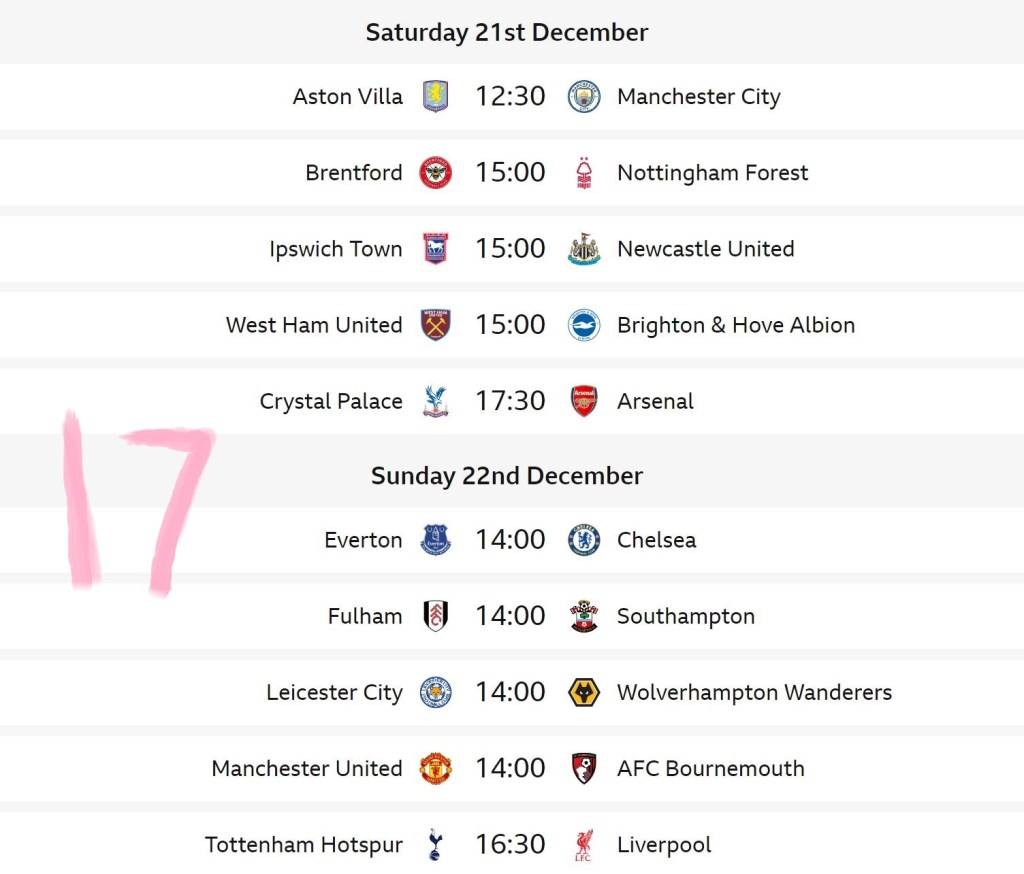Click the Newcastle United crest
This screenshot has width=1024, height=874.
584,249
